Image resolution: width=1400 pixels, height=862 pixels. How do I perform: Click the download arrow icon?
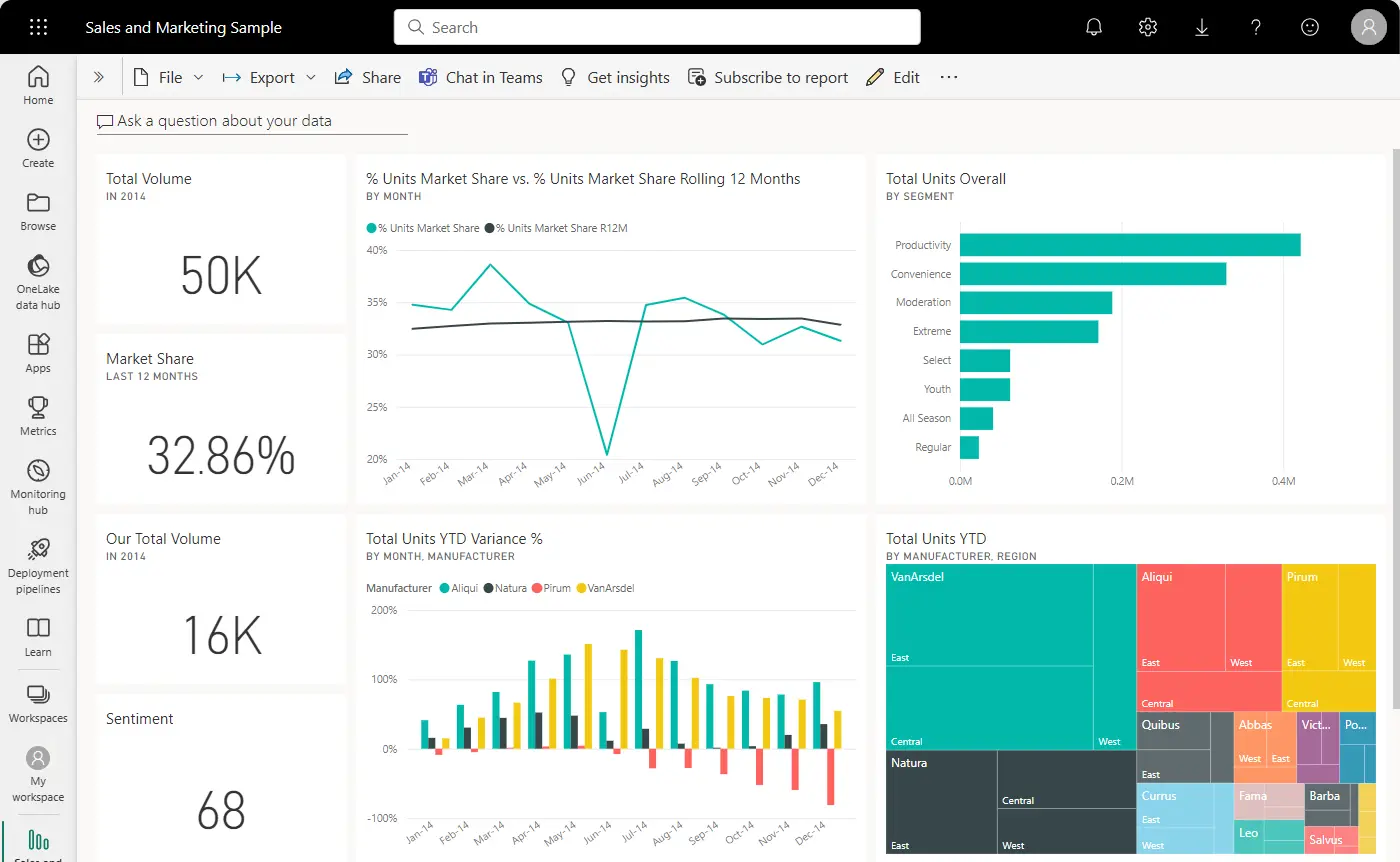point(1202,27)
